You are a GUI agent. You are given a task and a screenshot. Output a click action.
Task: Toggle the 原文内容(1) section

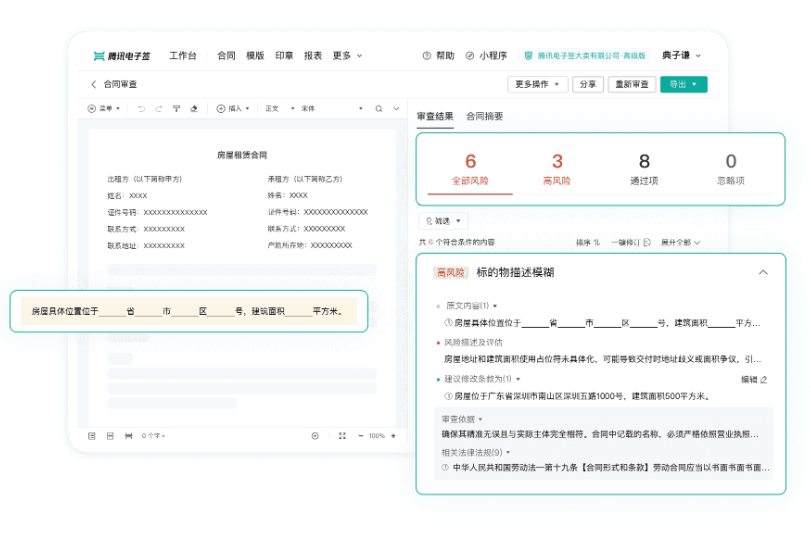471,306
